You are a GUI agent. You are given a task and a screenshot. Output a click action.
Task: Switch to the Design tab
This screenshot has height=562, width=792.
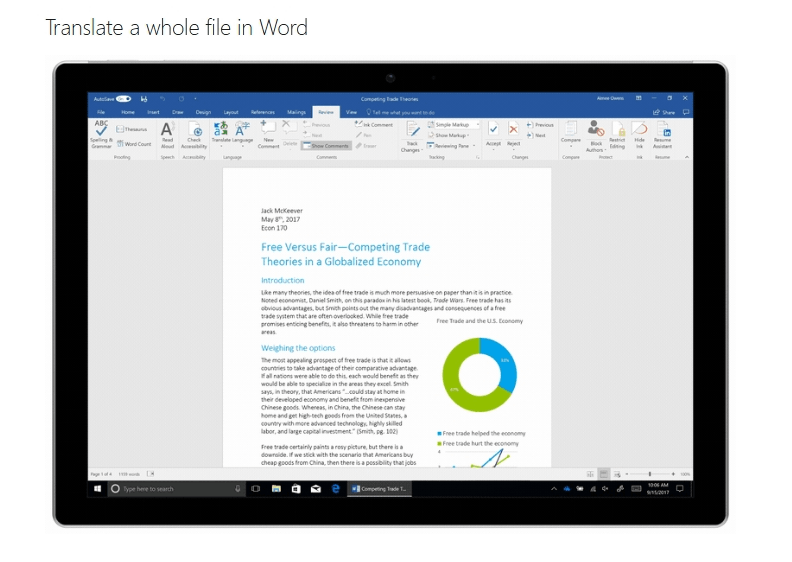point(203,112)
